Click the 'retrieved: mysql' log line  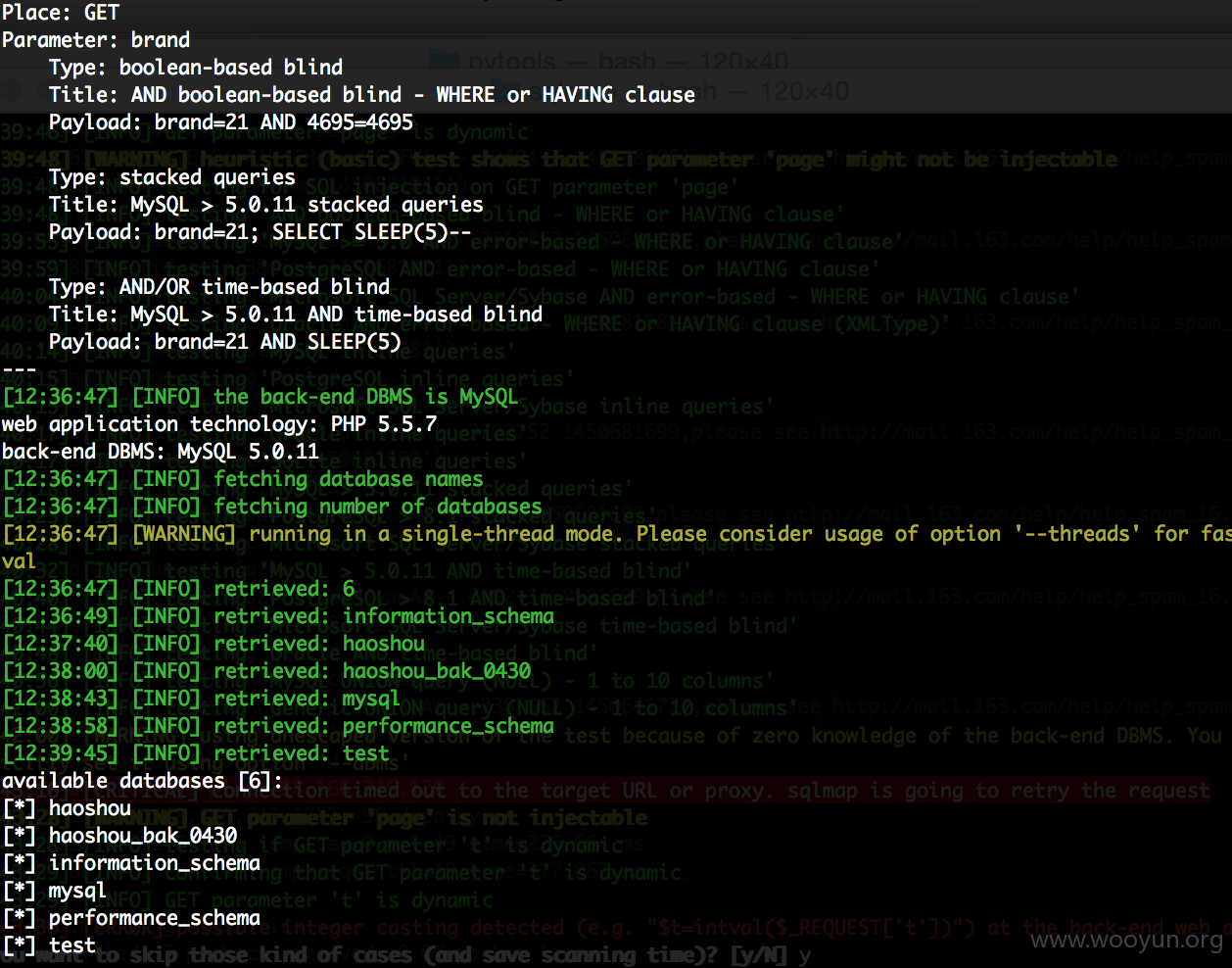(202, 699)
